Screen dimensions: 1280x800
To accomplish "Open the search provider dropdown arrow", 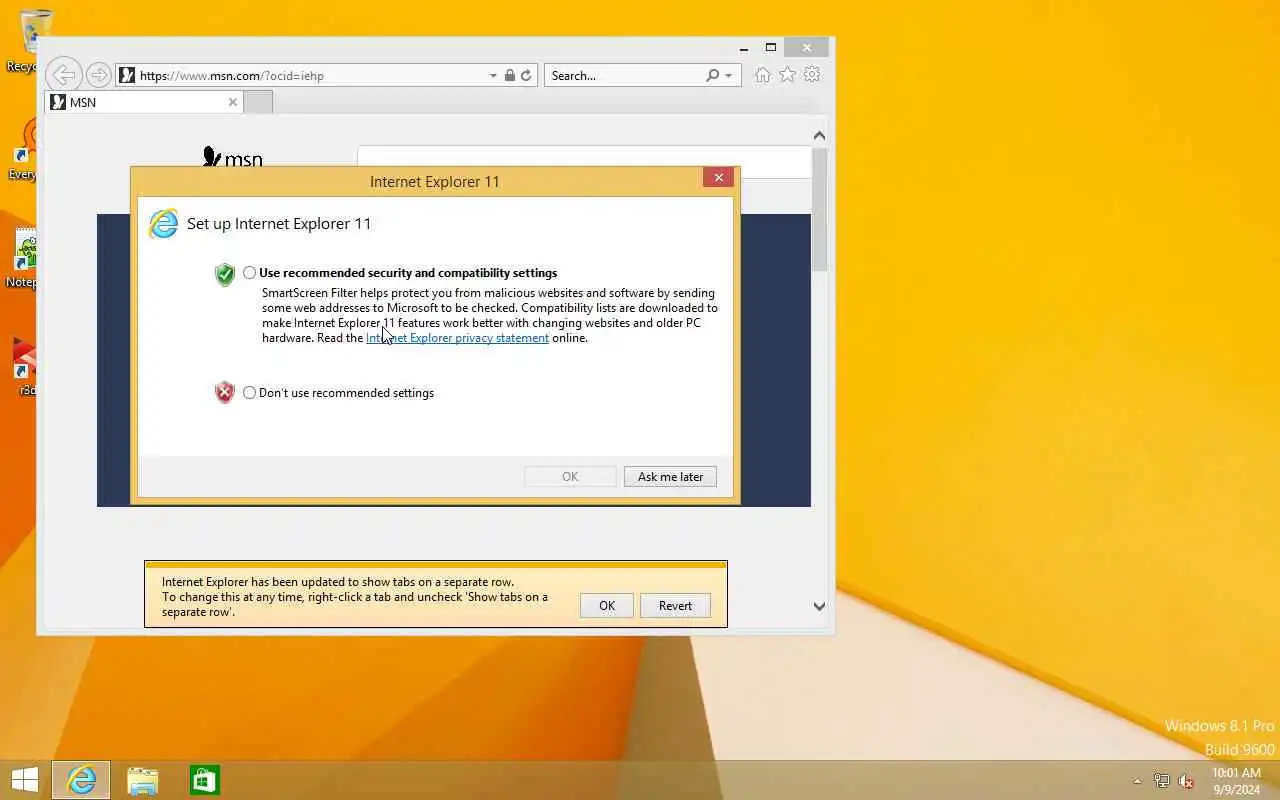I will [x=728, y=75].
